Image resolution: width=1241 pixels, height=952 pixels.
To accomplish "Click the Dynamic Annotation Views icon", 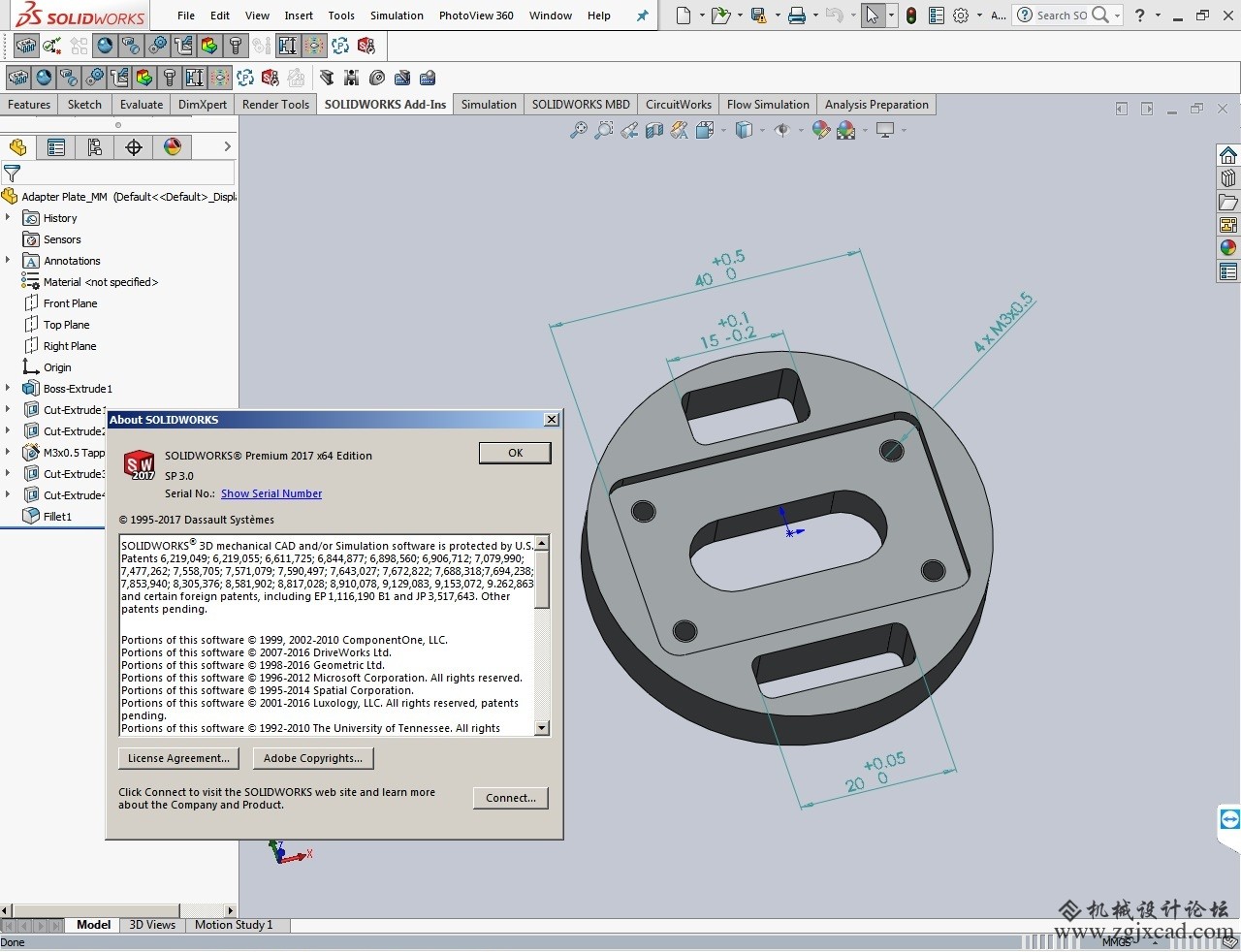I will [680, 130].
